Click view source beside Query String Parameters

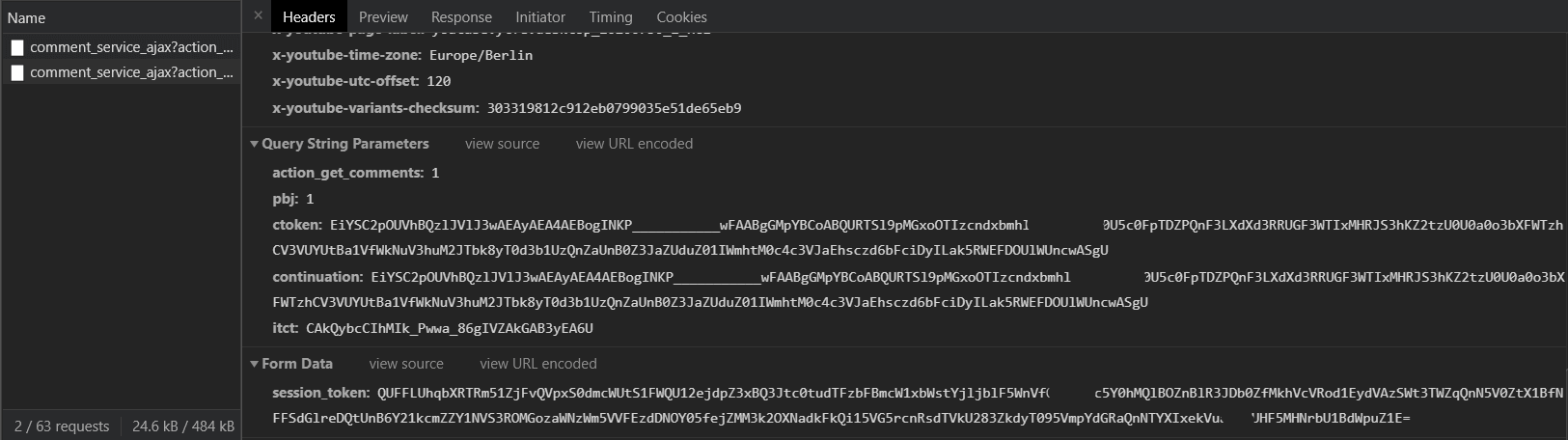(x=502, y=144)
